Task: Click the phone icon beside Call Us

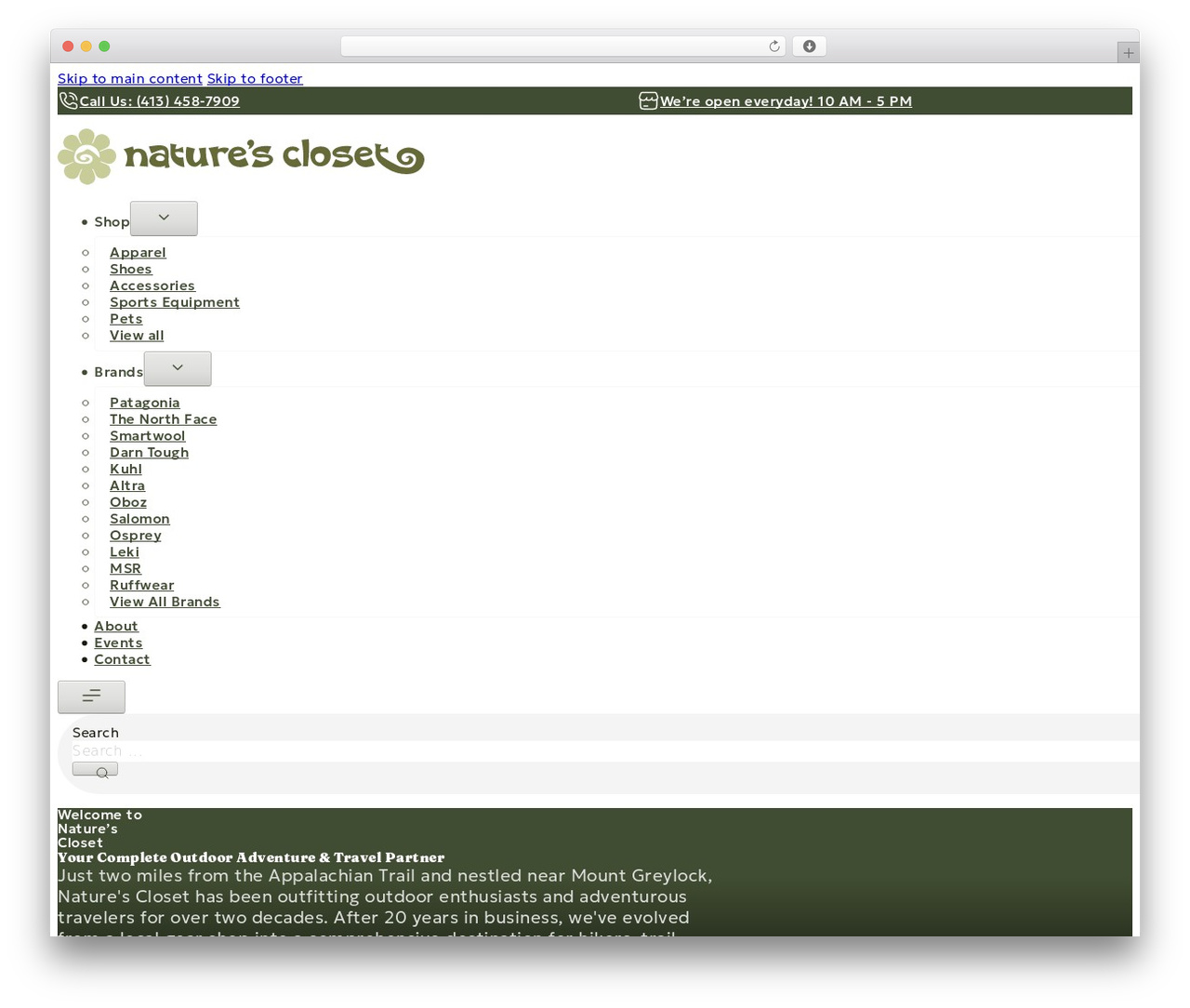Action: (69, 100)
